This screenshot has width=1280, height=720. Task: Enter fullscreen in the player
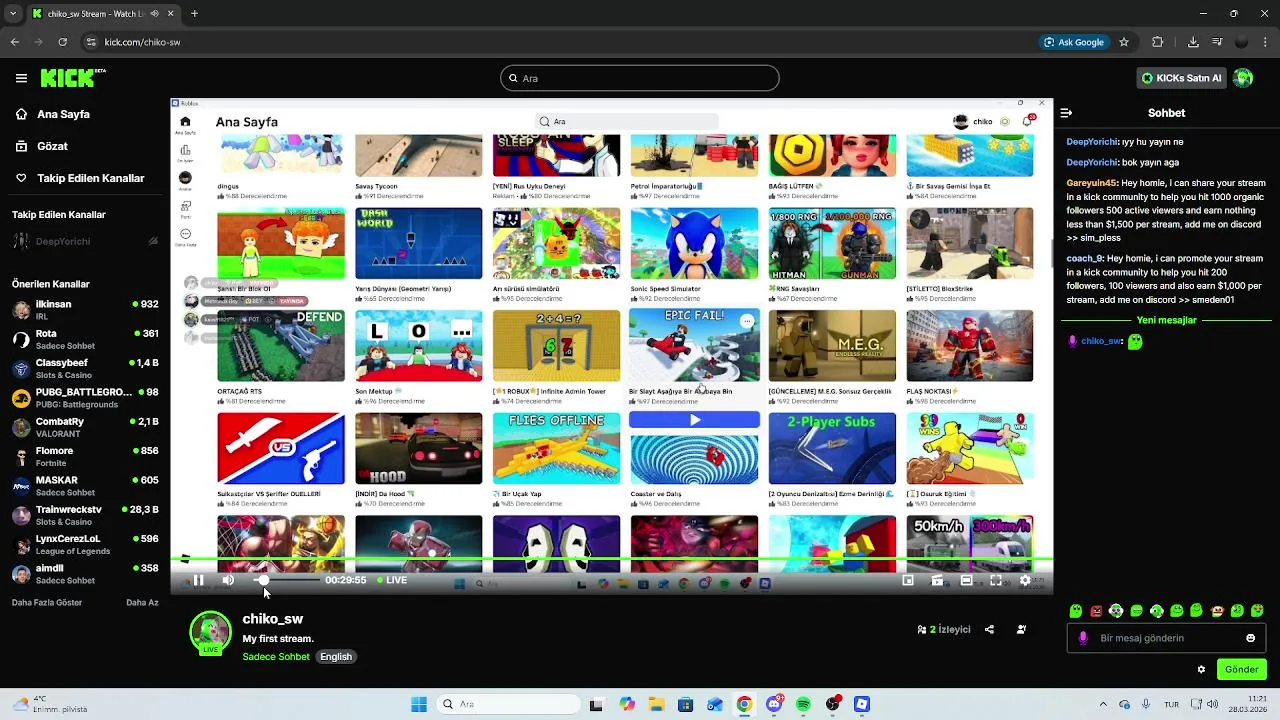click(x=996, y=580)
